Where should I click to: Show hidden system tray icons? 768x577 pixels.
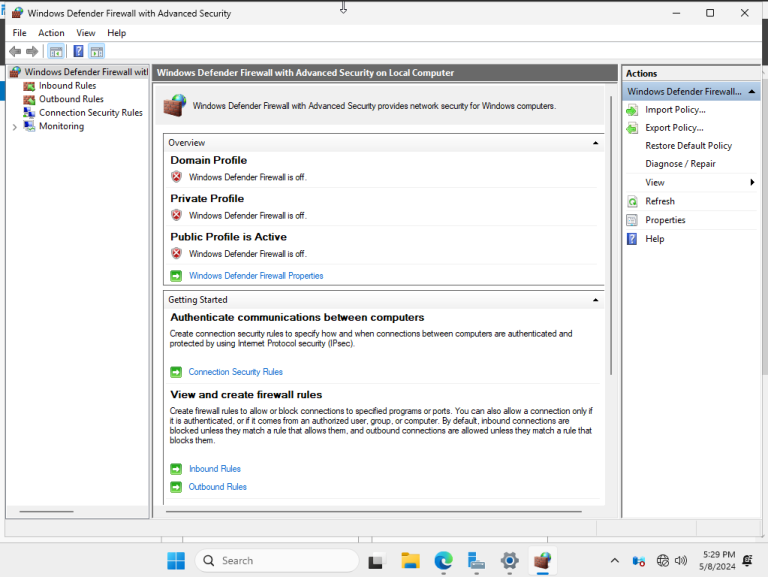pos(615,561)
